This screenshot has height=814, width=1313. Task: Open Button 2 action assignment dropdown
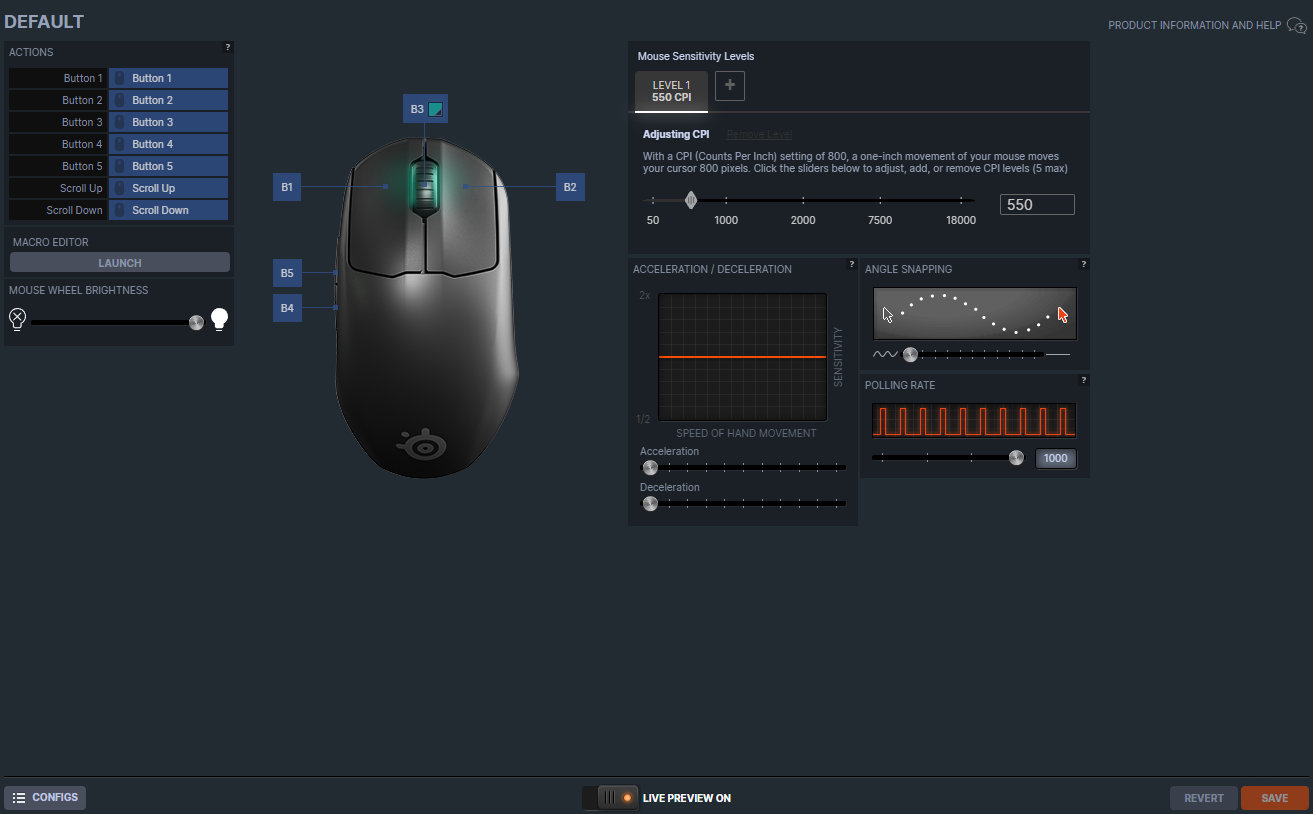pos(168,100)
